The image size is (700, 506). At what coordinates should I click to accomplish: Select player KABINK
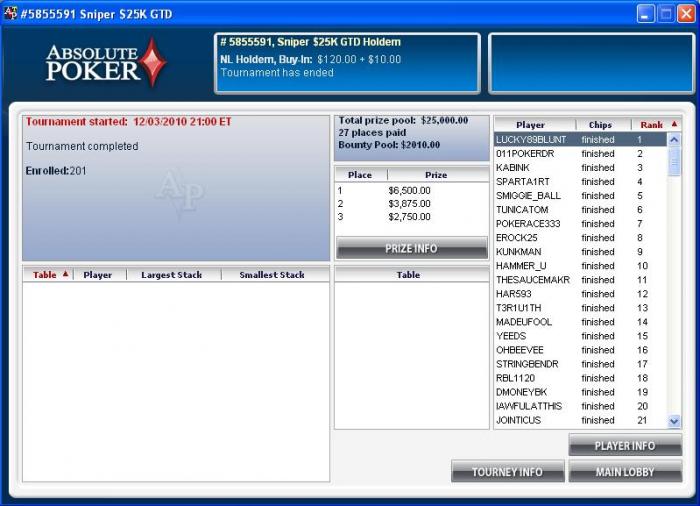pos(580,167)
